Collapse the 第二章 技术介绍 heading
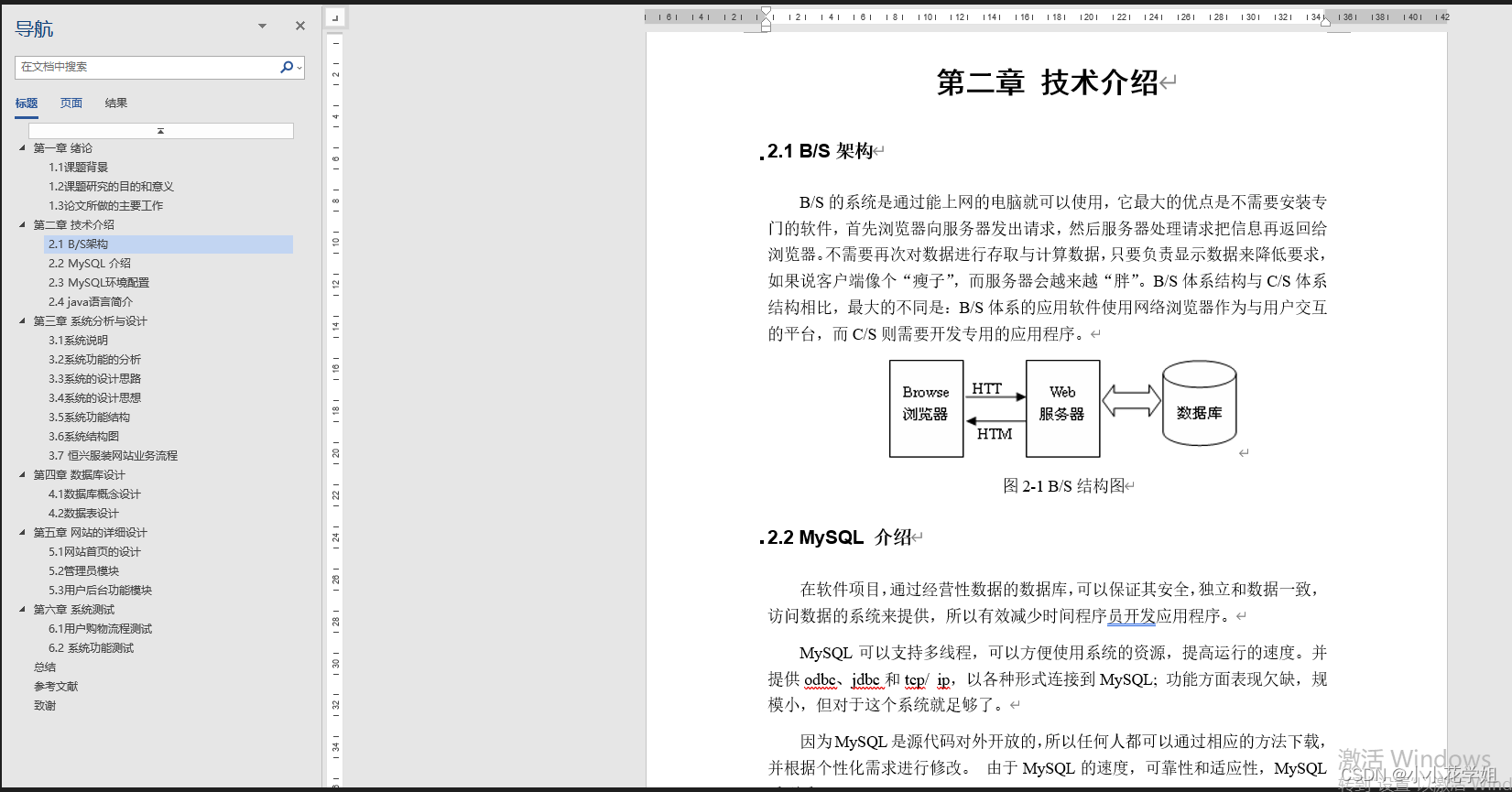1512x792 pixels. pos(23,224)
